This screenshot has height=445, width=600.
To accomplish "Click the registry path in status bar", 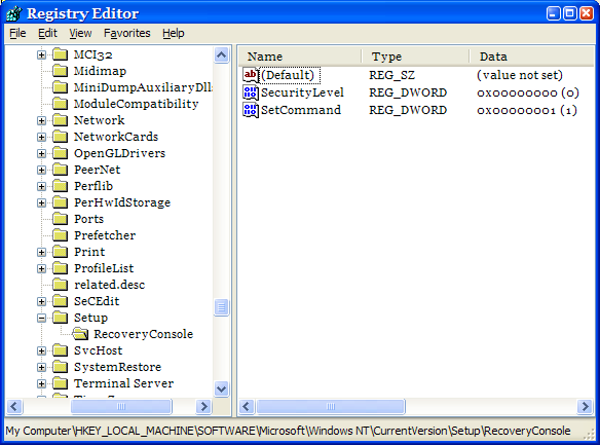I will point(288,431).
